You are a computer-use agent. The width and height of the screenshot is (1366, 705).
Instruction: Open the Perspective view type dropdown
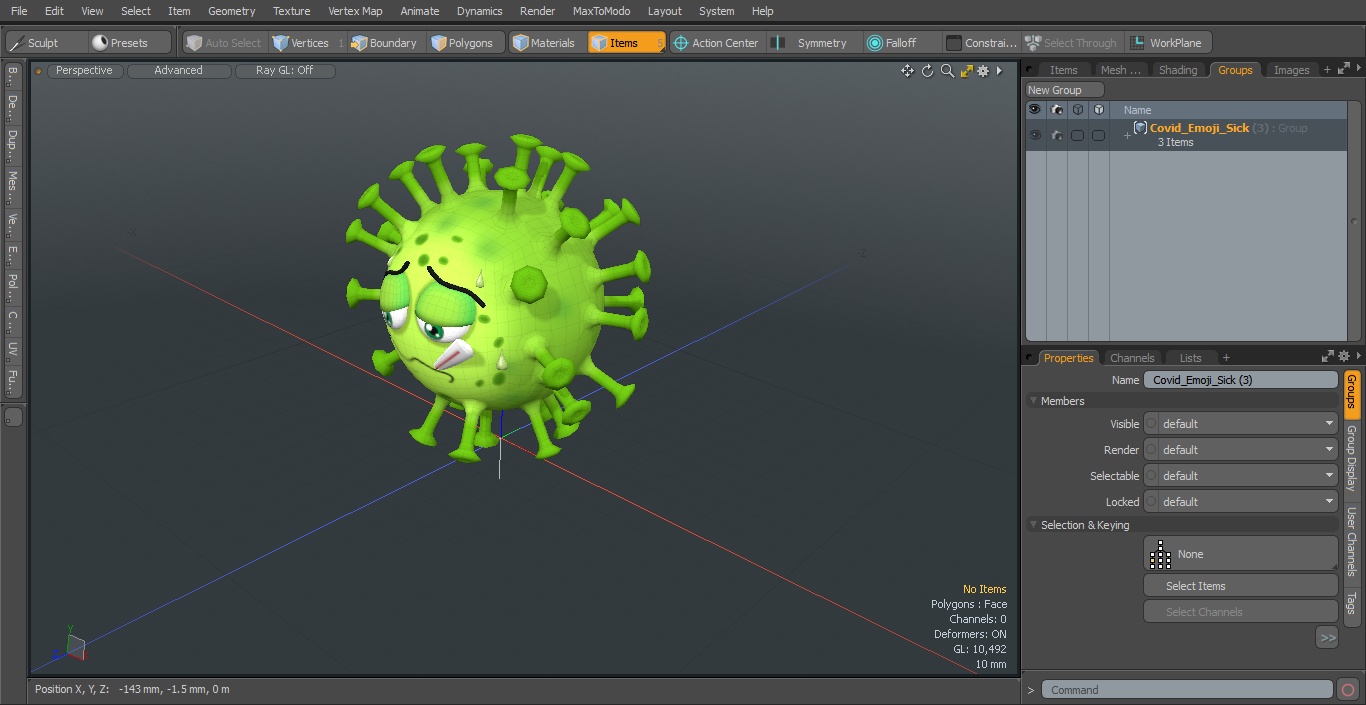pos(84,71)
